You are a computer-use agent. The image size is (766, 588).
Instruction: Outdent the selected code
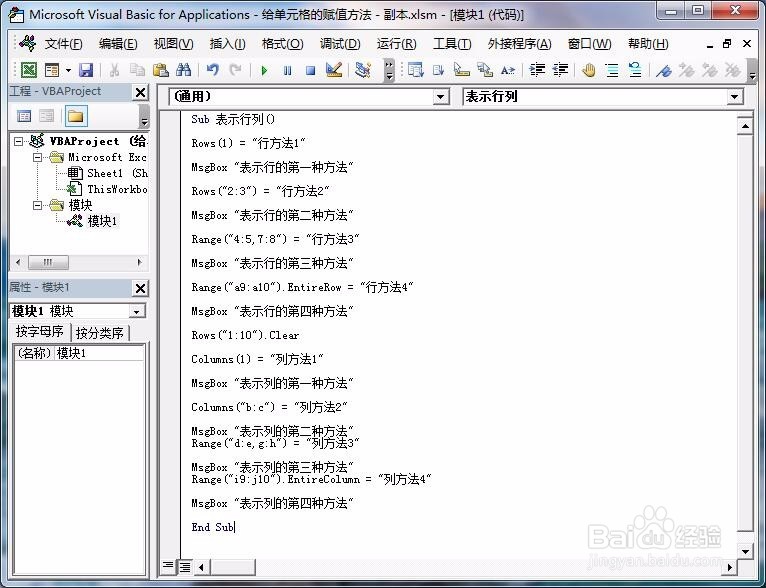pos(560,70)
